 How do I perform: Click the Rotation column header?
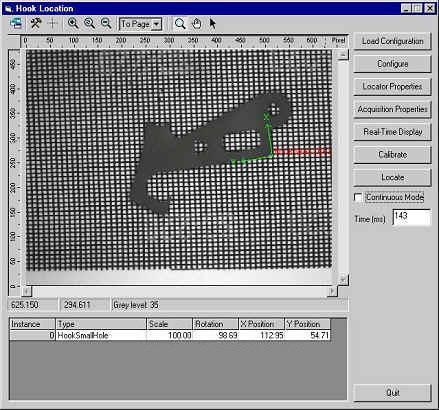(x=215, y=324)
